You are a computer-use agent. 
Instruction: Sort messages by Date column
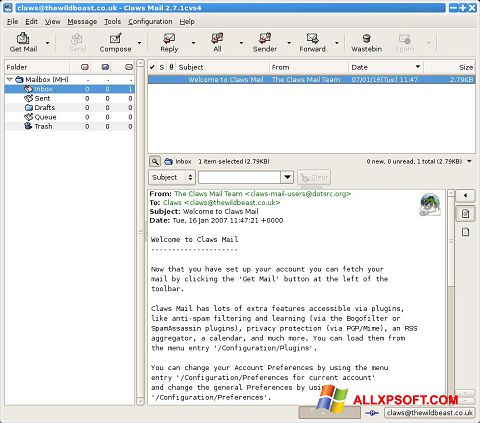(386, 67)
